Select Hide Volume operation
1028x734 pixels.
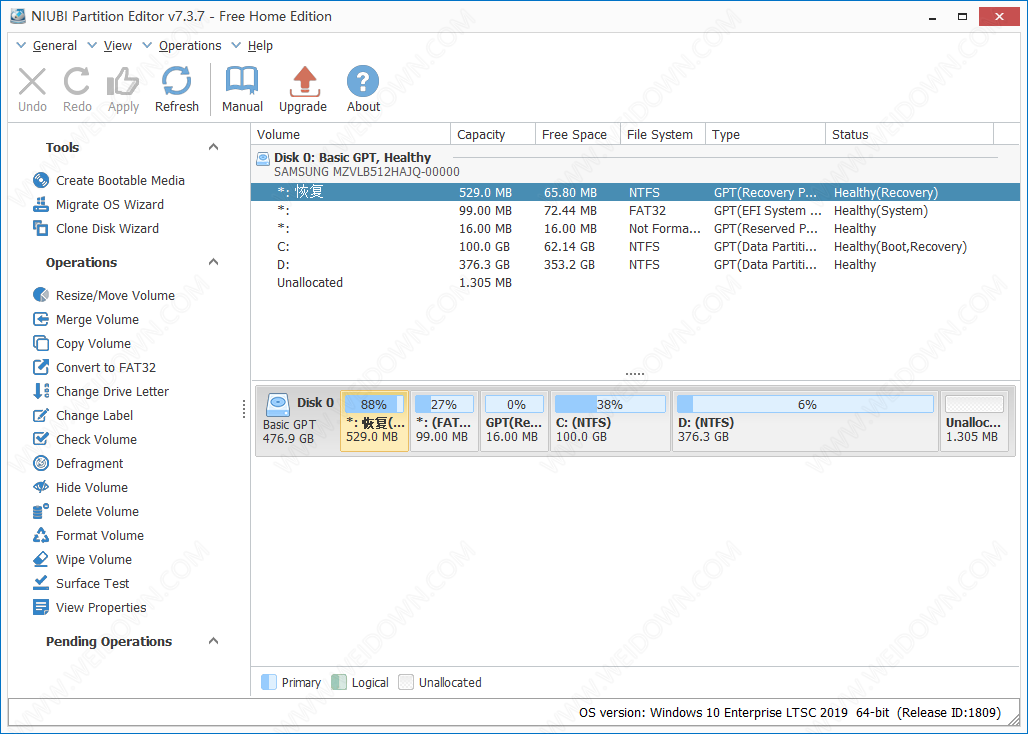pos(80,488)
